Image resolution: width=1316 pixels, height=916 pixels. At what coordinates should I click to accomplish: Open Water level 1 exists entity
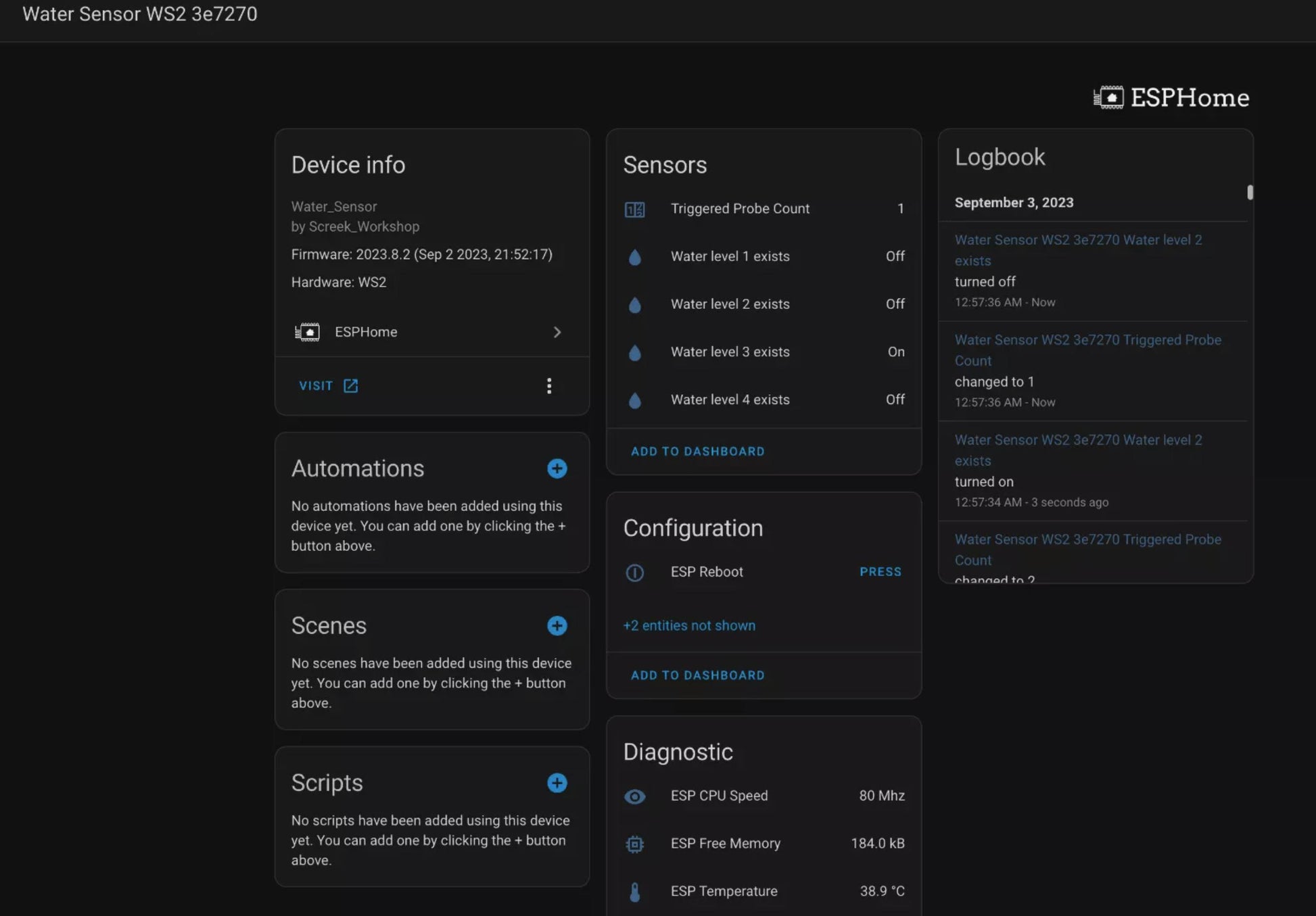tap(764, 256)
